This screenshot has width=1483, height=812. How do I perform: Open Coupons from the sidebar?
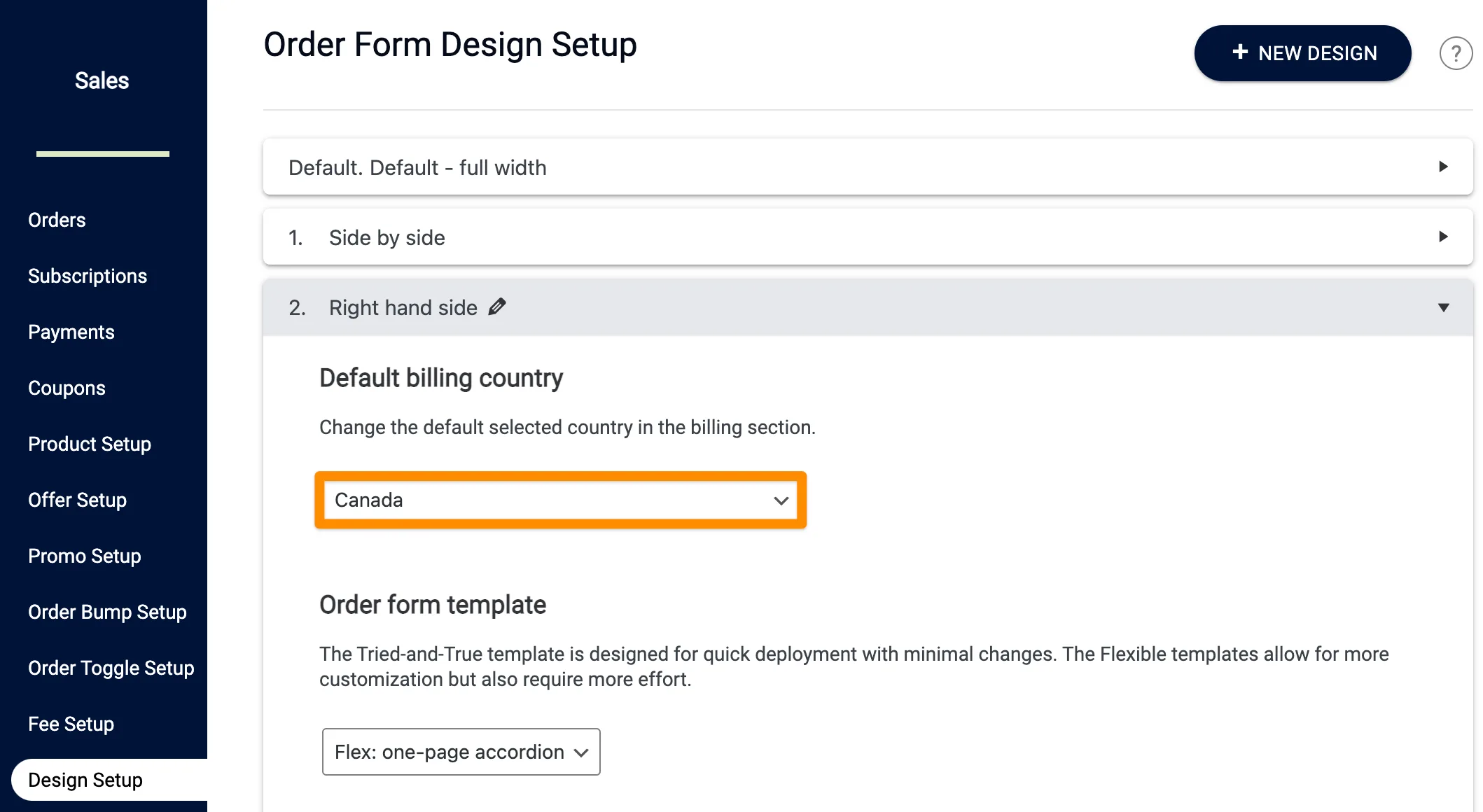coord(67,388)
